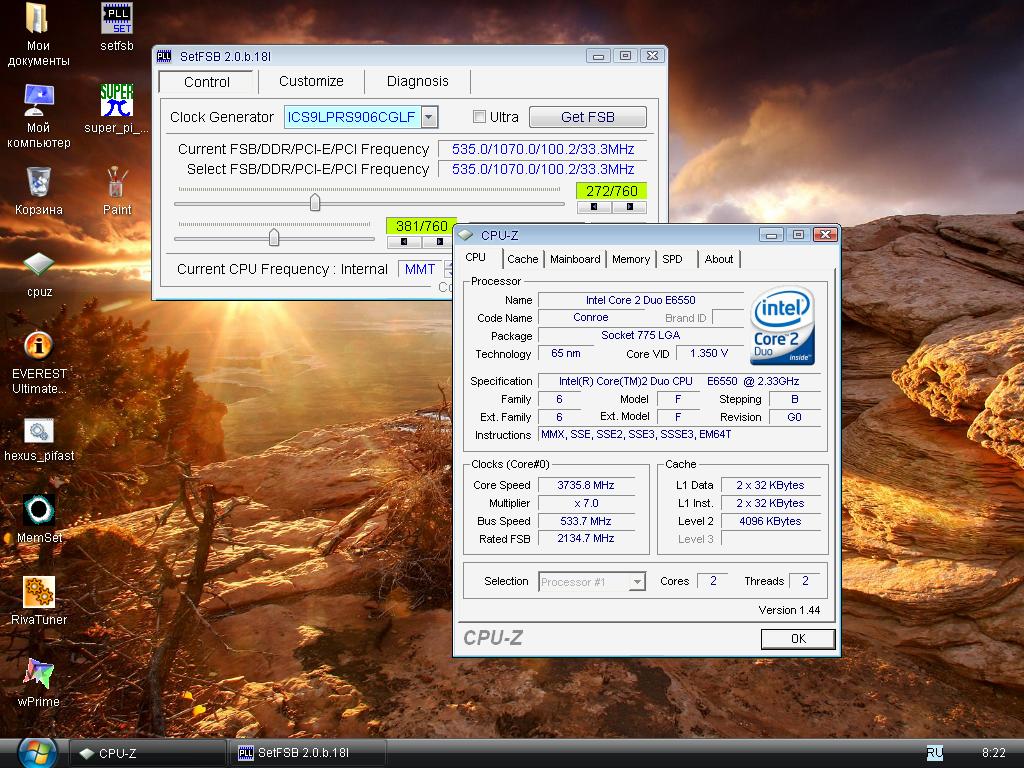
Task: Open the Mainboard tab in CPU-Z
Action: [575, 259]
